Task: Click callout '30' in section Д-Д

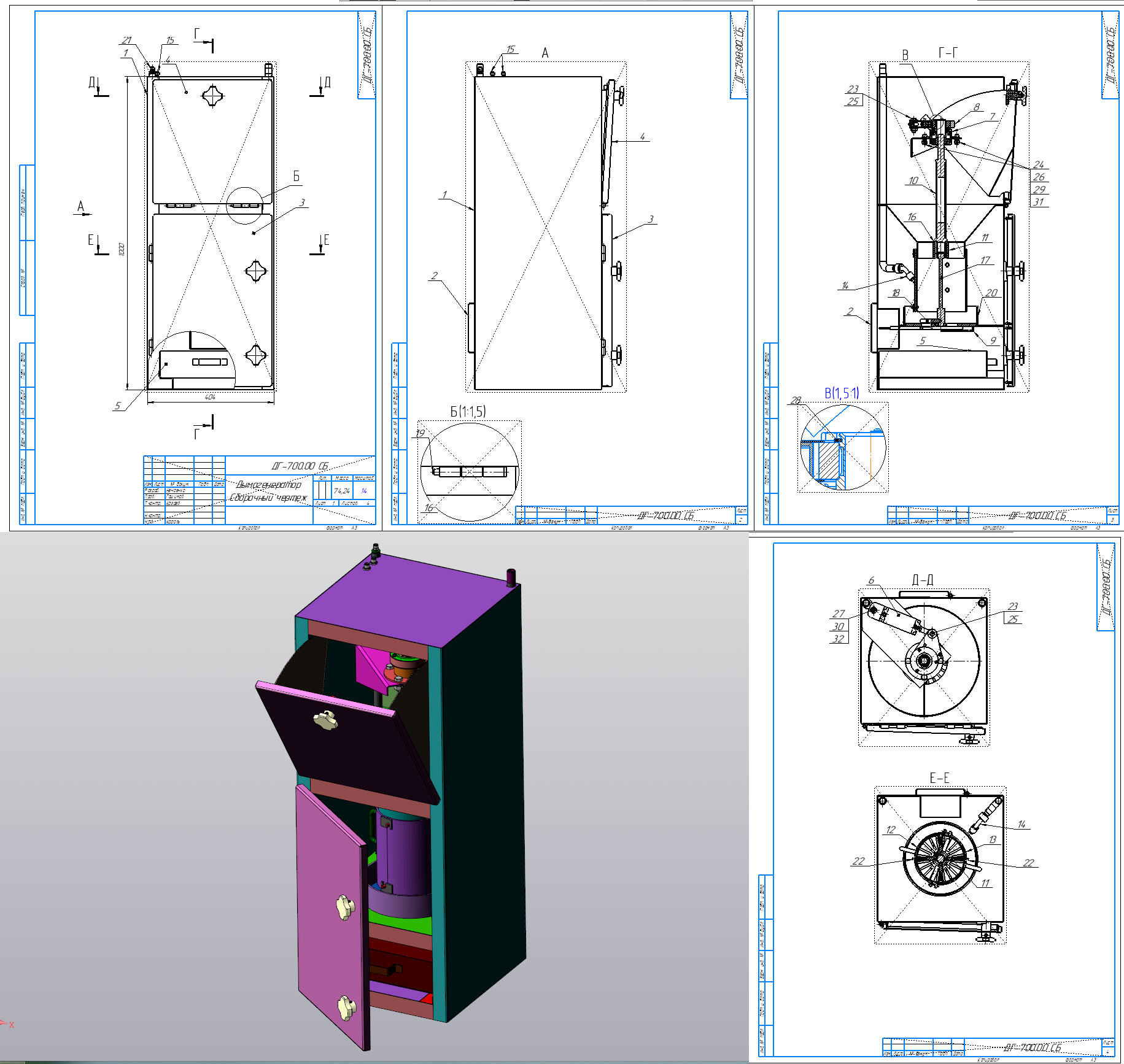Action: [839, 626]
